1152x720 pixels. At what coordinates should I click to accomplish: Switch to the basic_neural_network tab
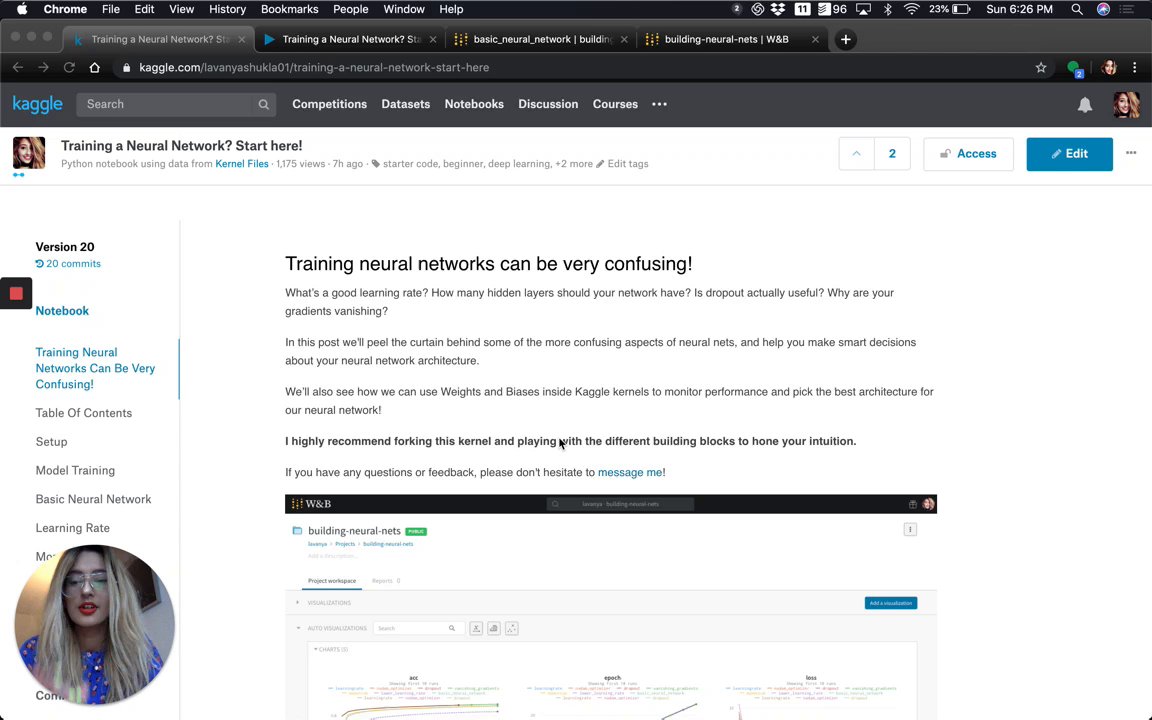point(541,40)
